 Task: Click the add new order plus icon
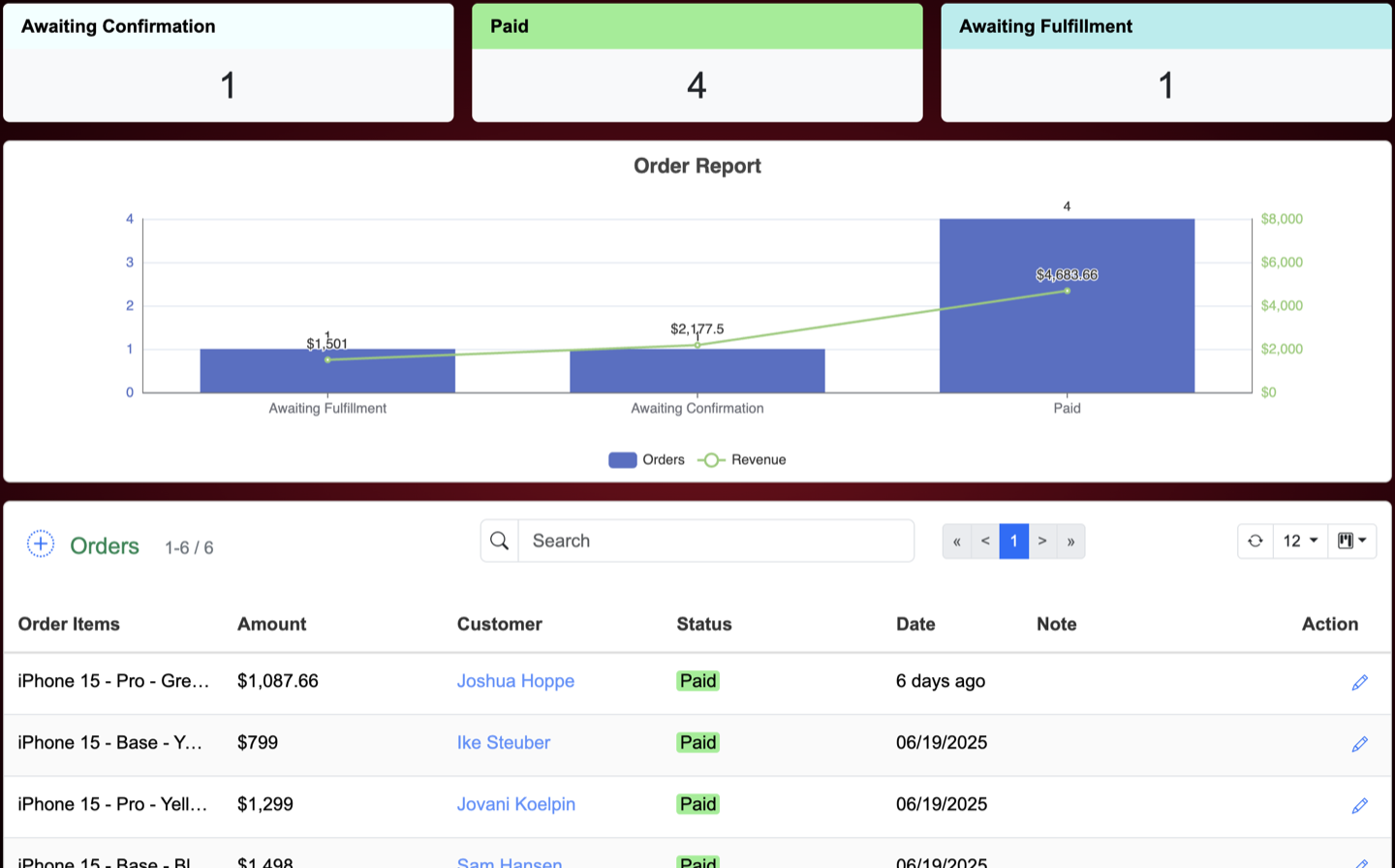41,543
